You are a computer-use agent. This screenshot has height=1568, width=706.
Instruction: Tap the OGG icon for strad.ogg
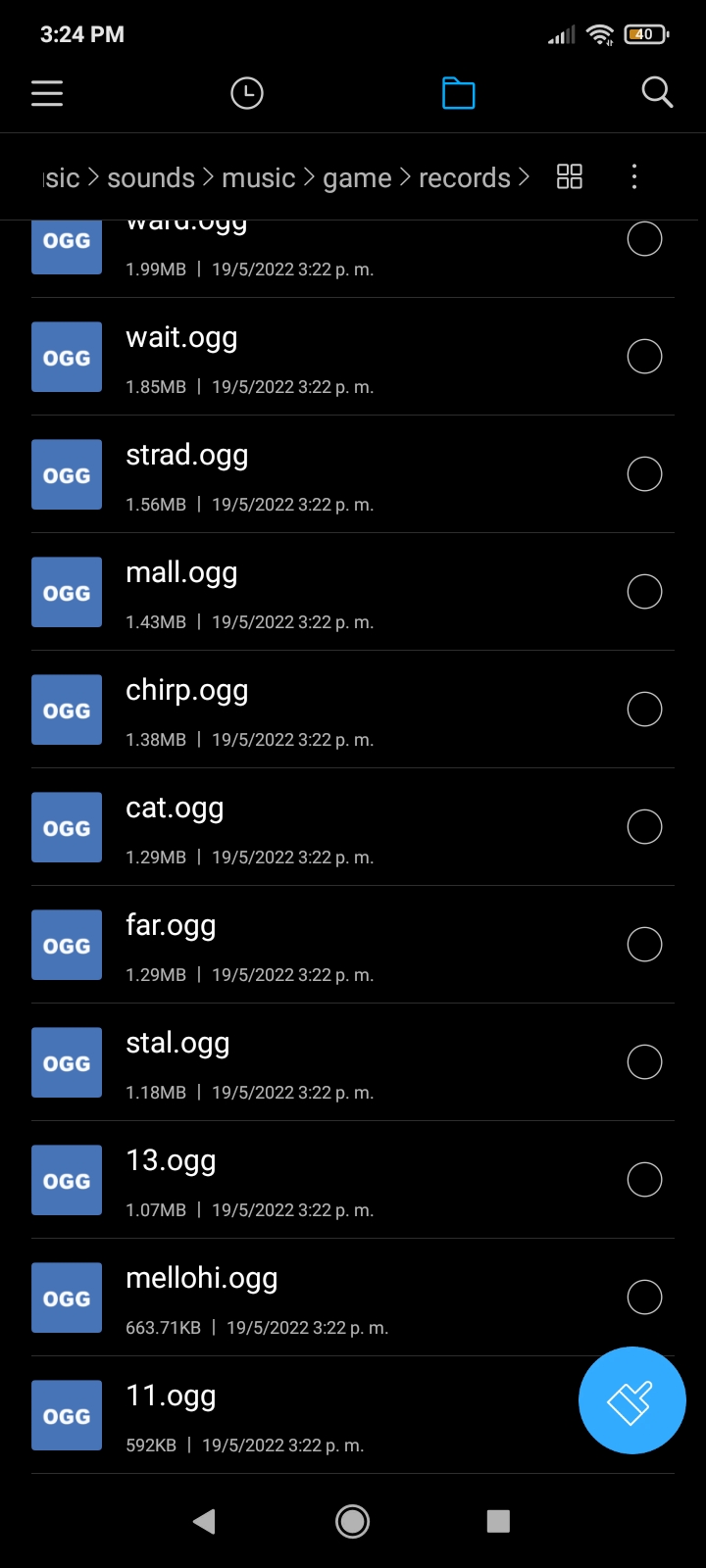pyautogui.click(x=67, y=474)
